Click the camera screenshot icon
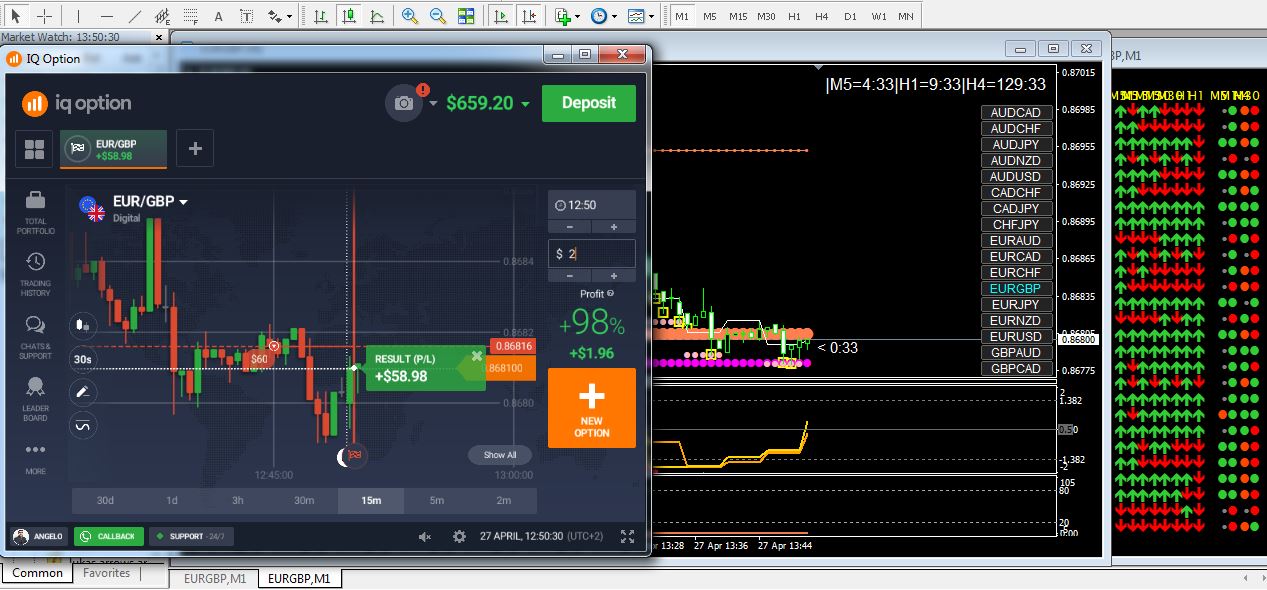Image resolution: width=1267 pixels, height=590 pixels. point(404,103)
